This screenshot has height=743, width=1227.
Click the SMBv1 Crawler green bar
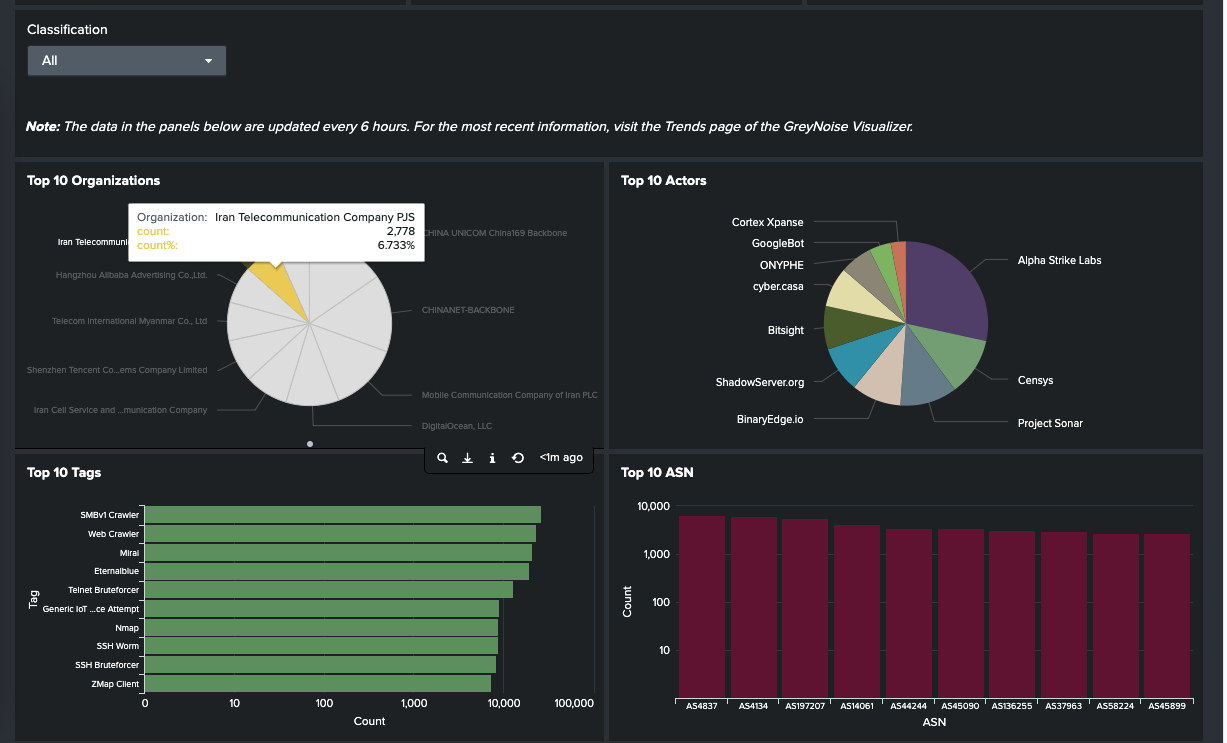pyautogui.click(x=343, y=514)
